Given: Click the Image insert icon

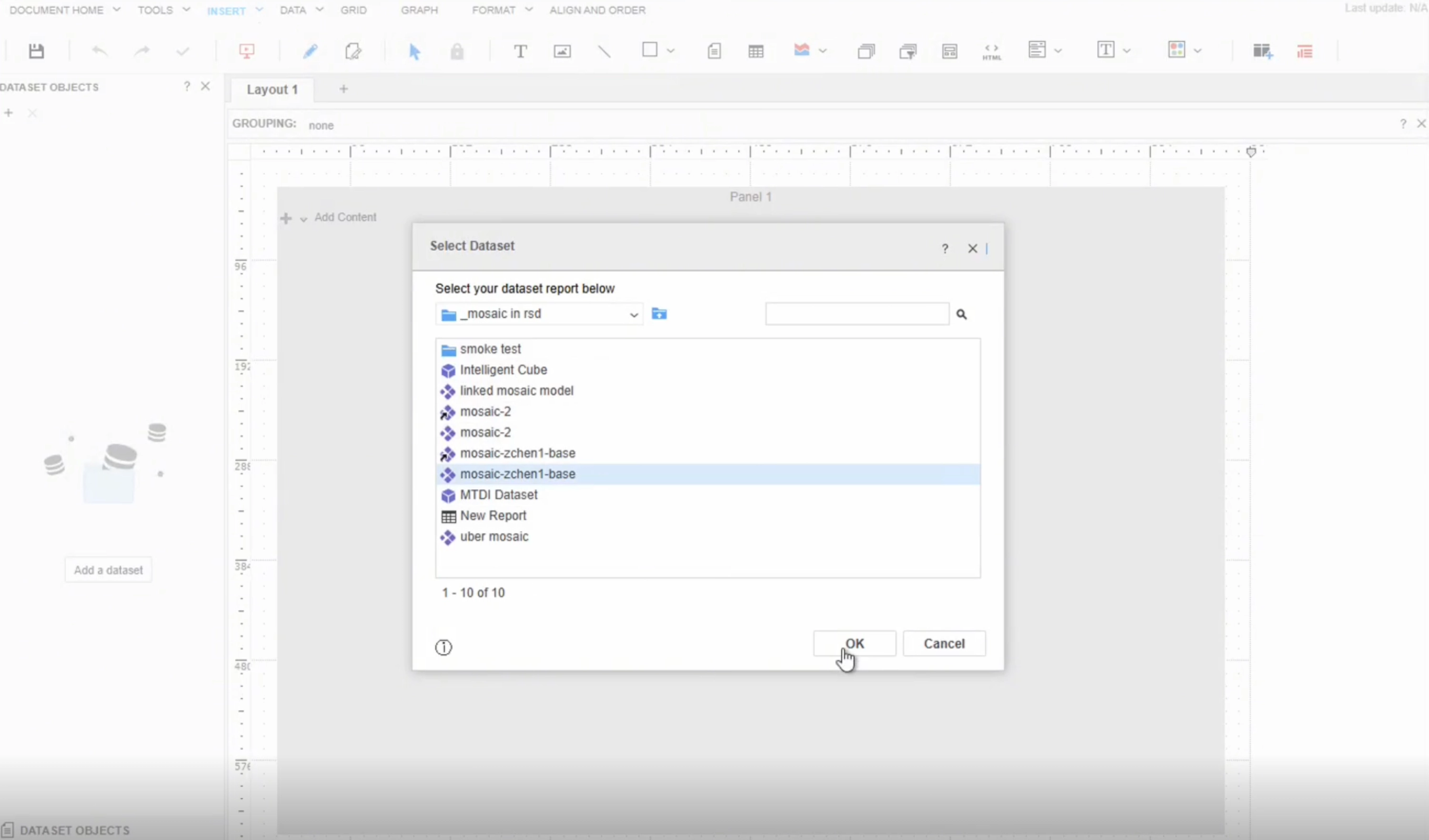Looking at the screenshot, I should (x=562, y=51).
